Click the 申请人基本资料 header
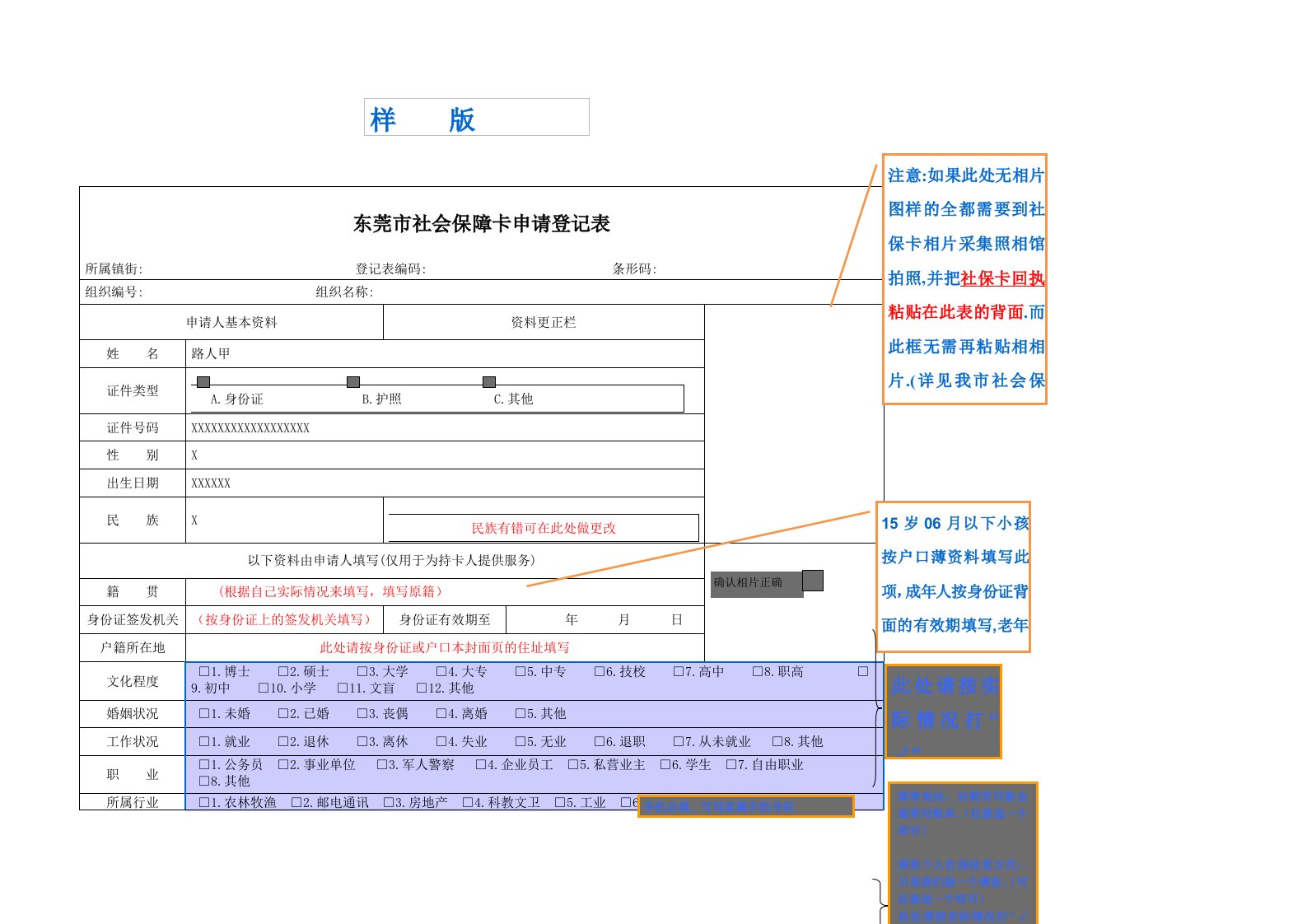This screenshot has height=924, width=1307. [231, 323]
